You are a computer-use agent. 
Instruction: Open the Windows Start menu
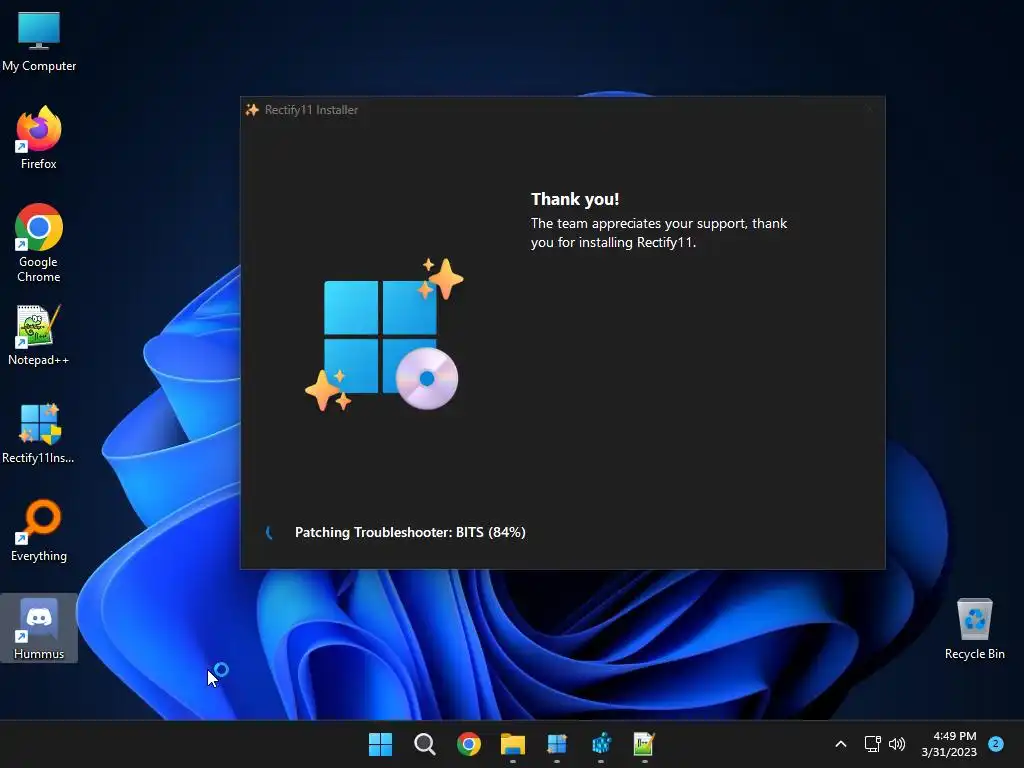380,744
